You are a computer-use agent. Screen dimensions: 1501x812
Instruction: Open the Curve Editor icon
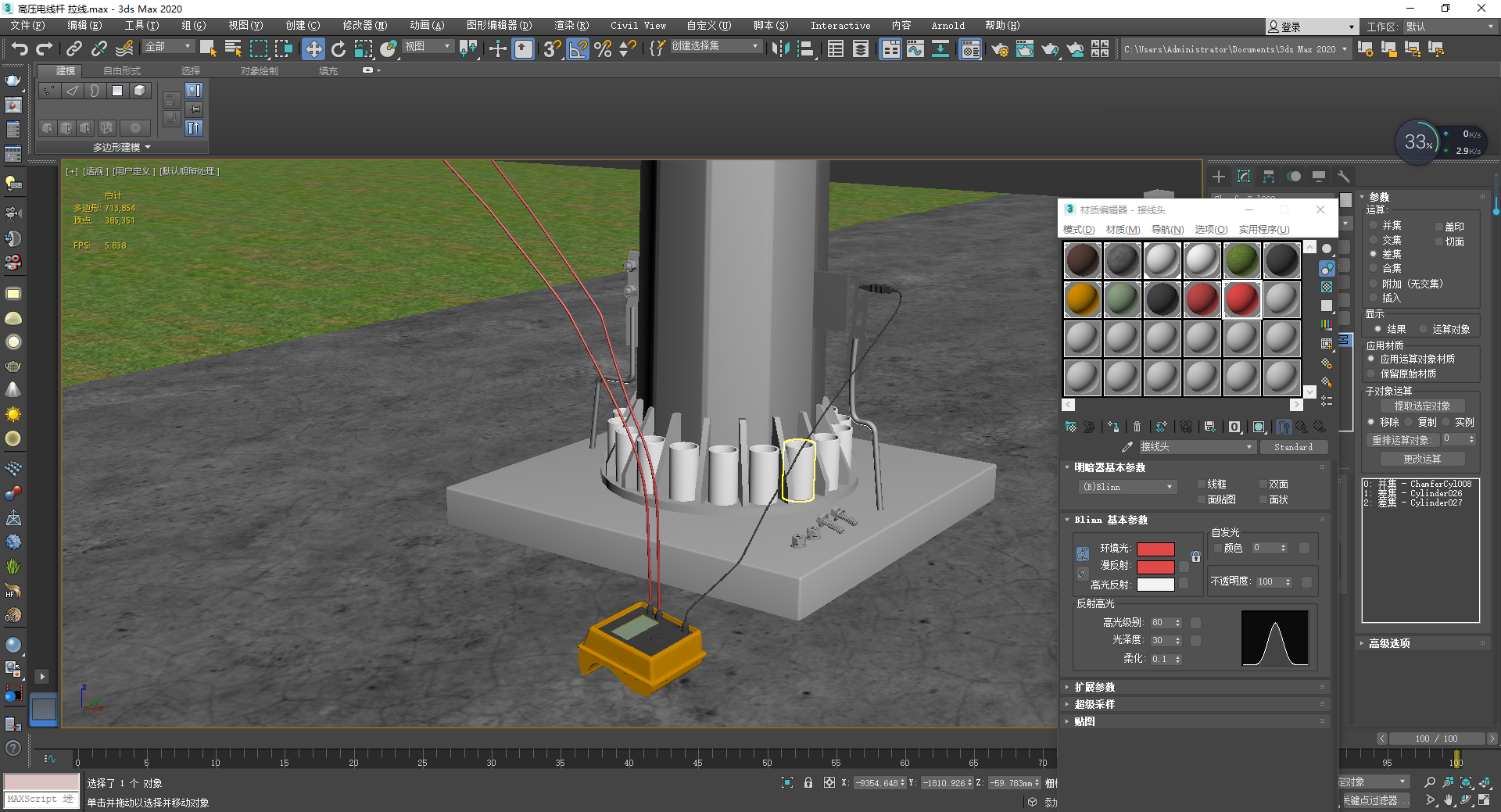tap(915, 49)
